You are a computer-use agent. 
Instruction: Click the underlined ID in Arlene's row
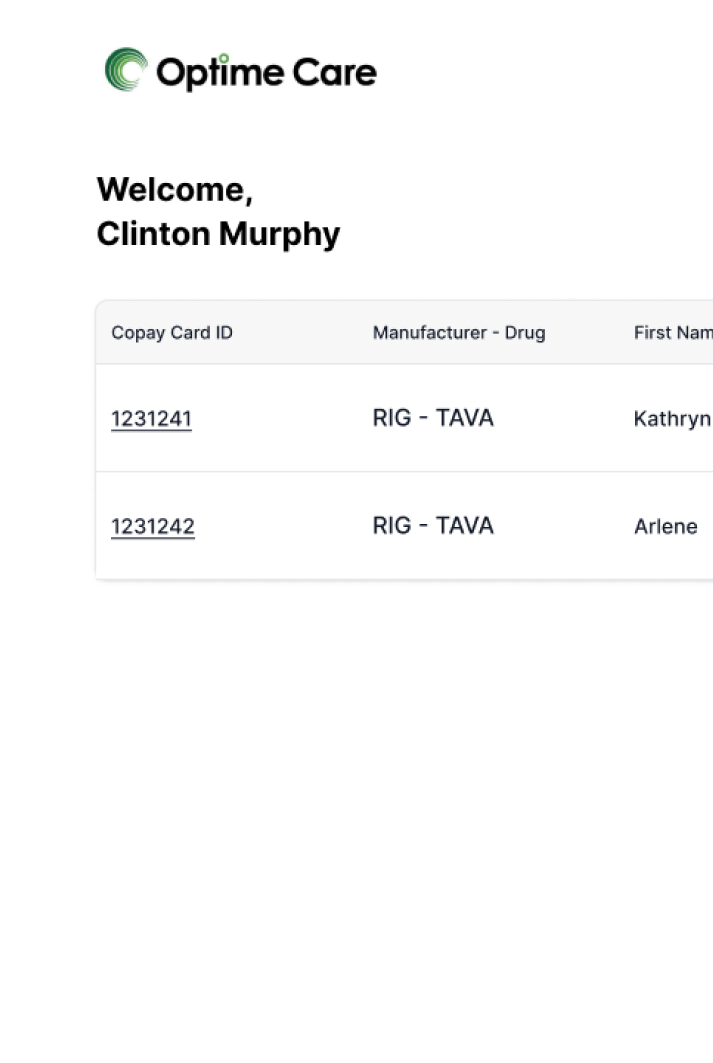pos(152,526)
